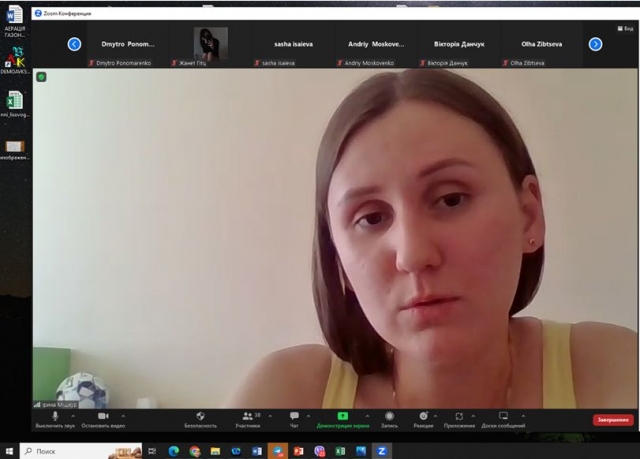Select Жанет Гпц video thumbnail
This screenshot has width=640, height=459.
tap(211, 43)
